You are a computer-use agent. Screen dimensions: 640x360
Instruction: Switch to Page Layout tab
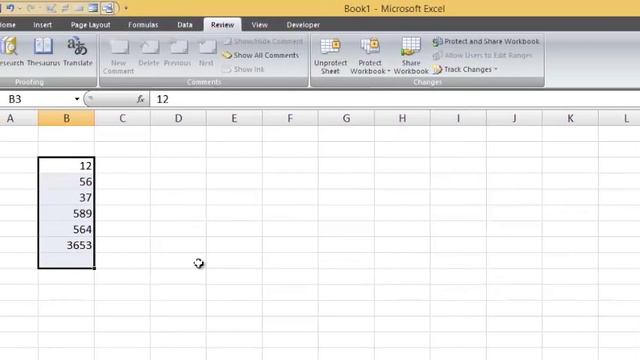click(91, 25)
